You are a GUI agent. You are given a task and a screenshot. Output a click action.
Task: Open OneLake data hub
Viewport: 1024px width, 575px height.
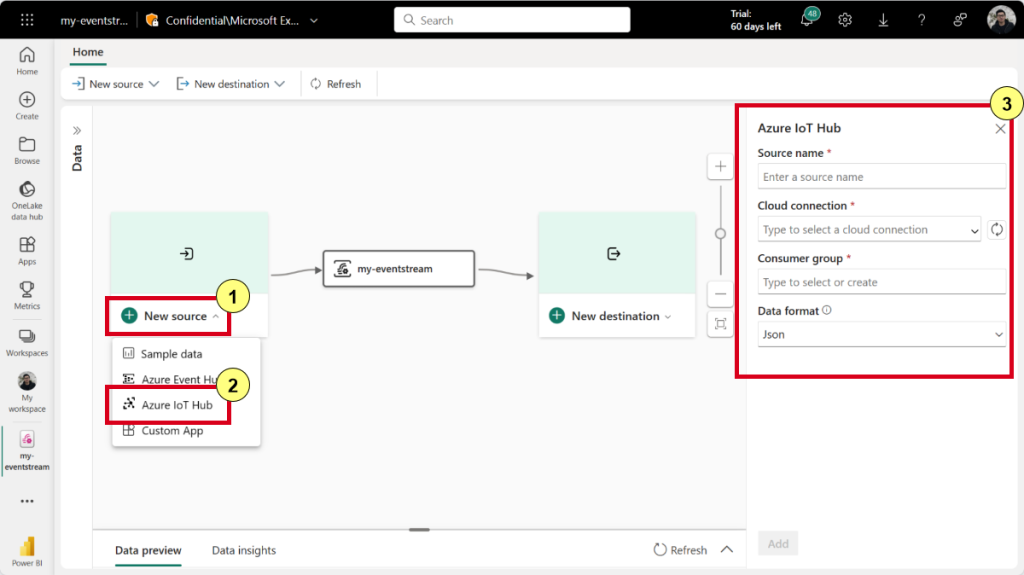click(27, 201)
